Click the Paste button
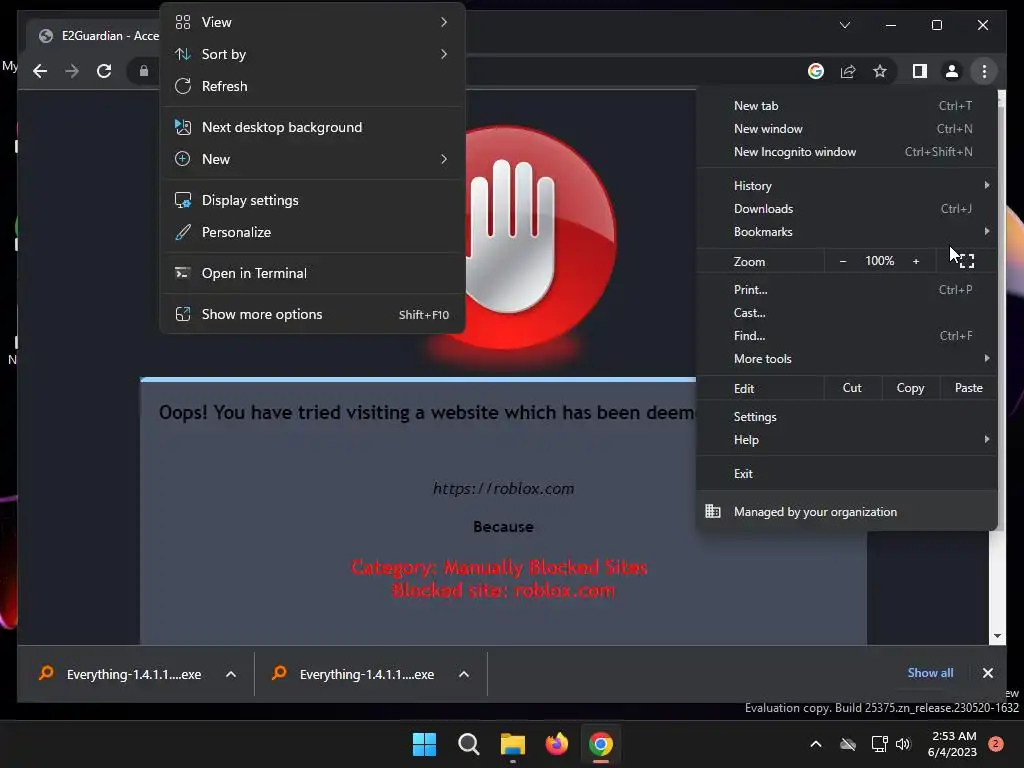This screenshot has width=1024, height=768. pos(968,388)
